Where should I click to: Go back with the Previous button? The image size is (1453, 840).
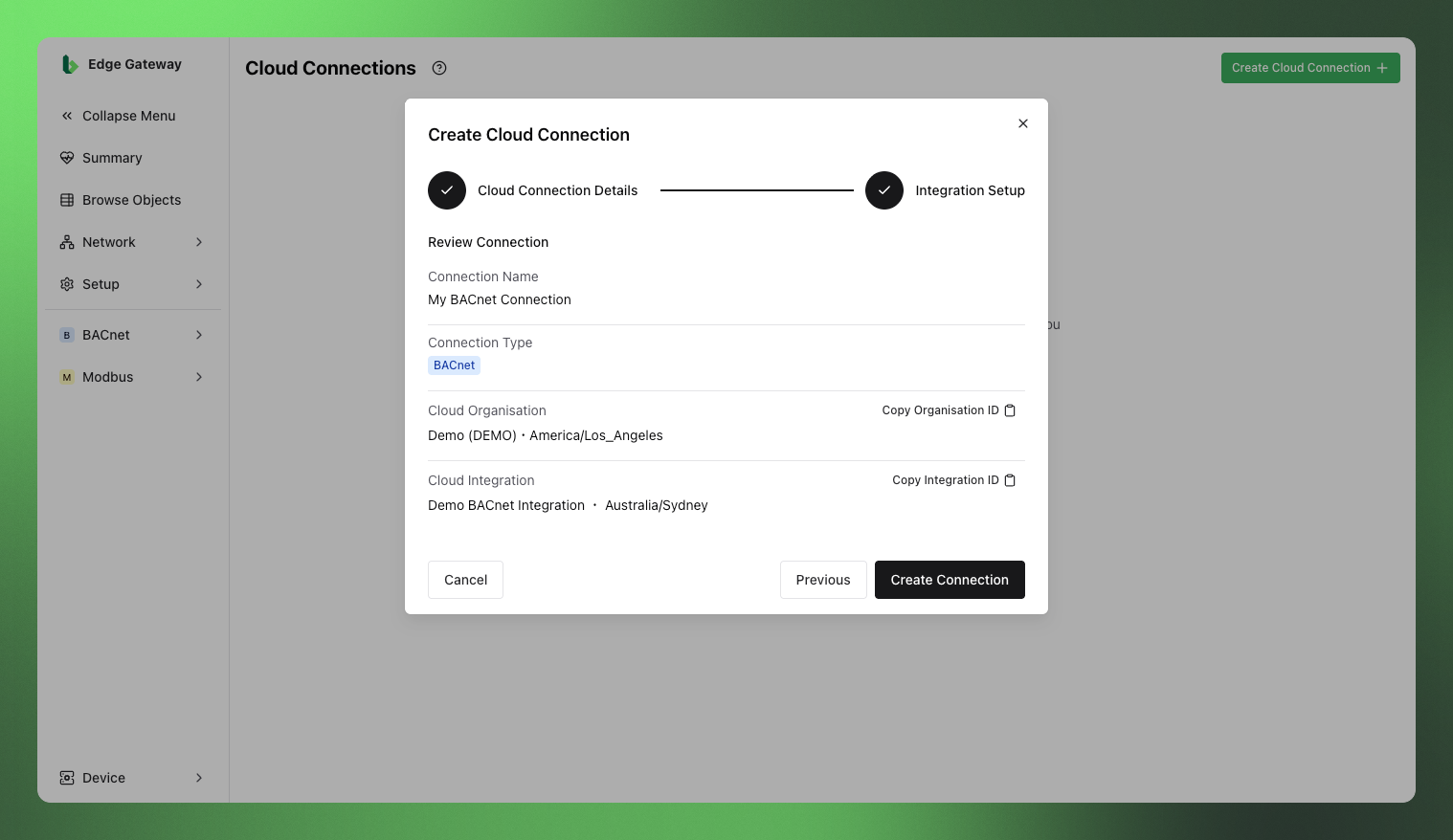tap(823, 580)
